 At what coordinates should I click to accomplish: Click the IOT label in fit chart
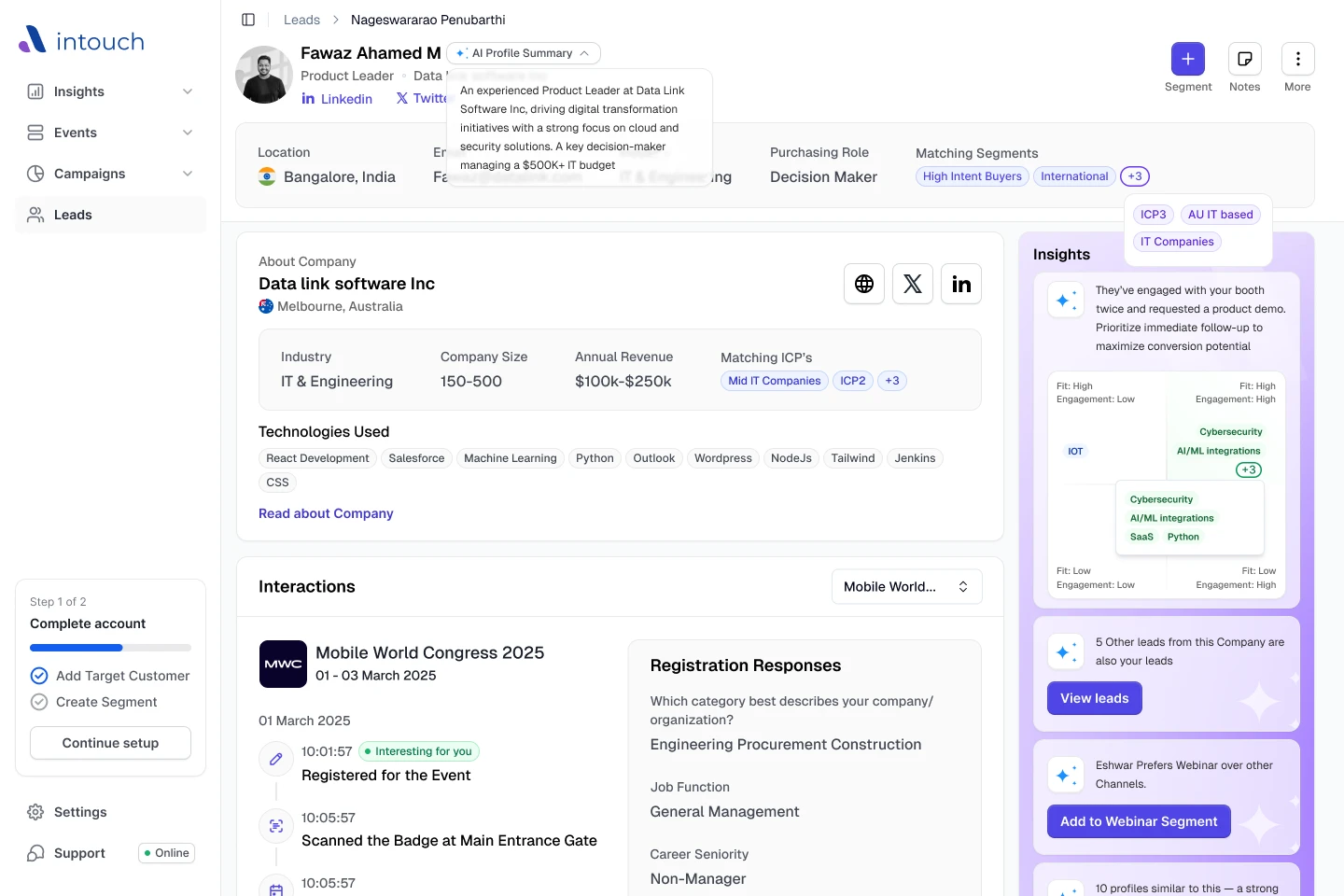point(1075,452)
